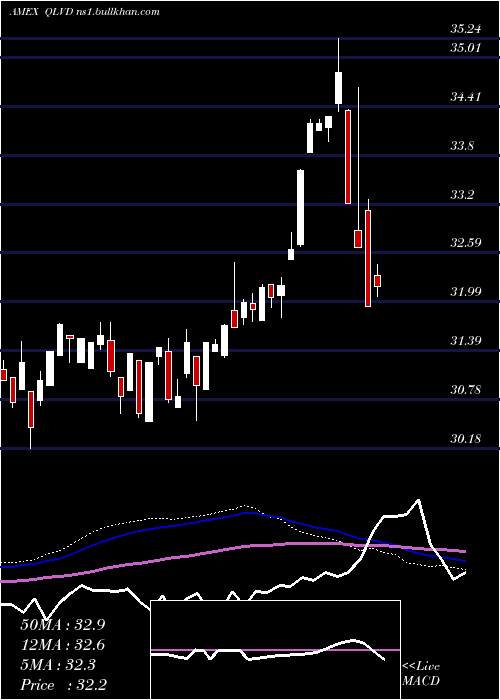500x700 pixels.
Task: Click the '<<Live MACD' label
Action: click(421, 673)
